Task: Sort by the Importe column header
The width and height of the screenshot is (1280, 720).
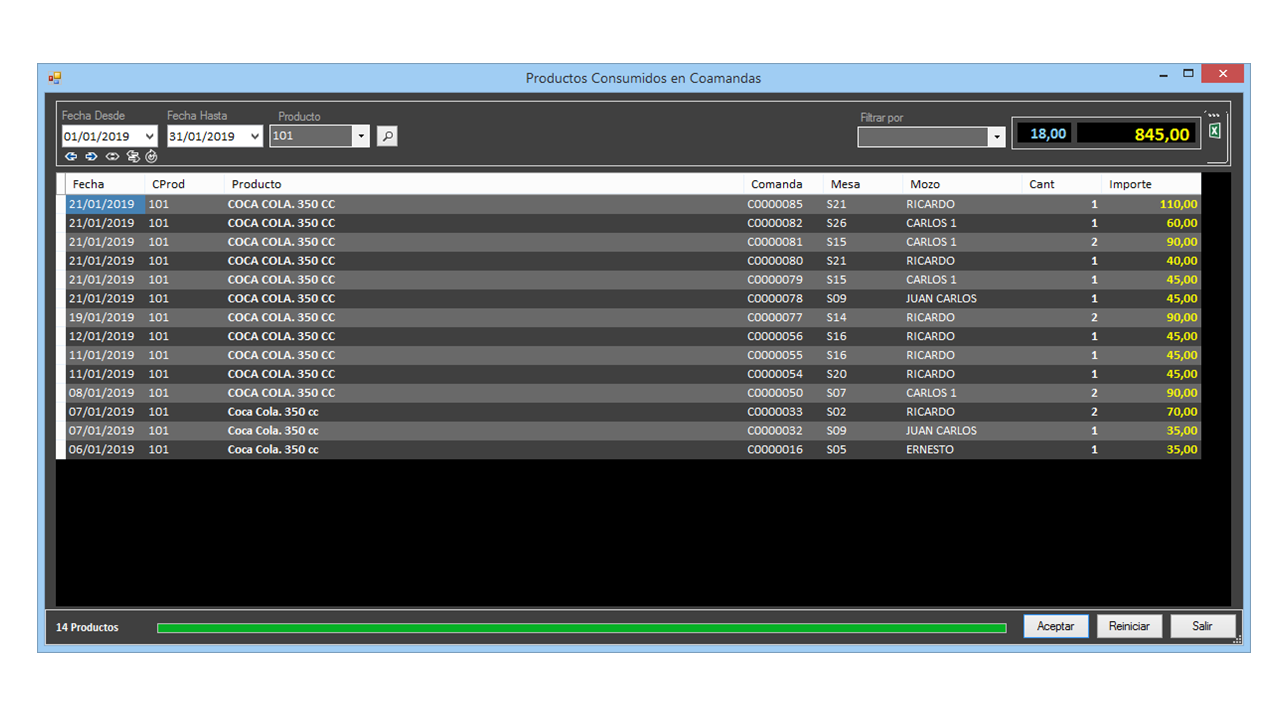Action: click(1130, 184)
